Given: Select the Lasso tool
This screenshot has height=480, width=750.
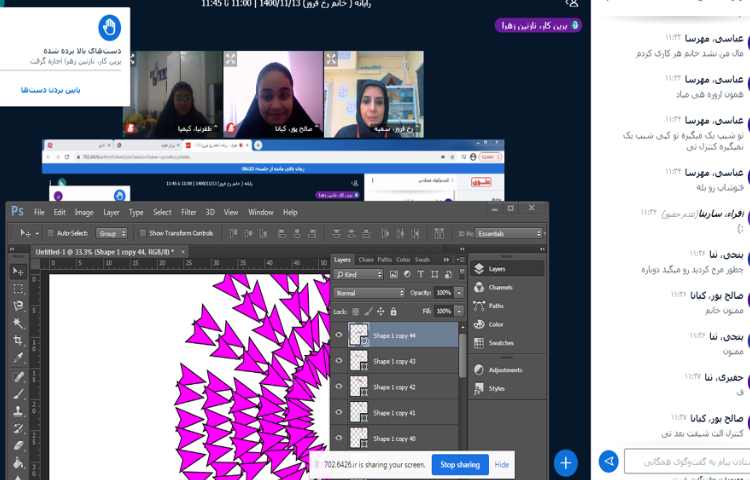Looking at the screenshot, I should (18, 306).
